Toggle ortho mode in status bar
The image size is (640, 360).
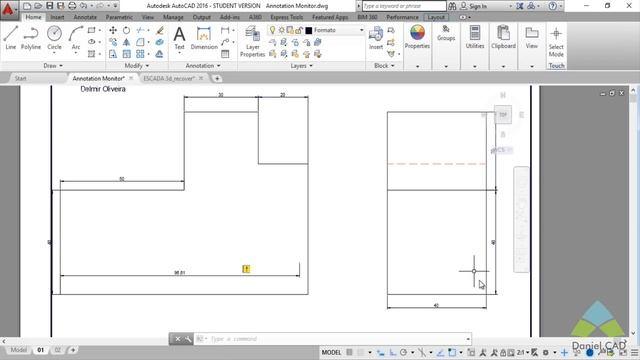(x=392, y=352)
